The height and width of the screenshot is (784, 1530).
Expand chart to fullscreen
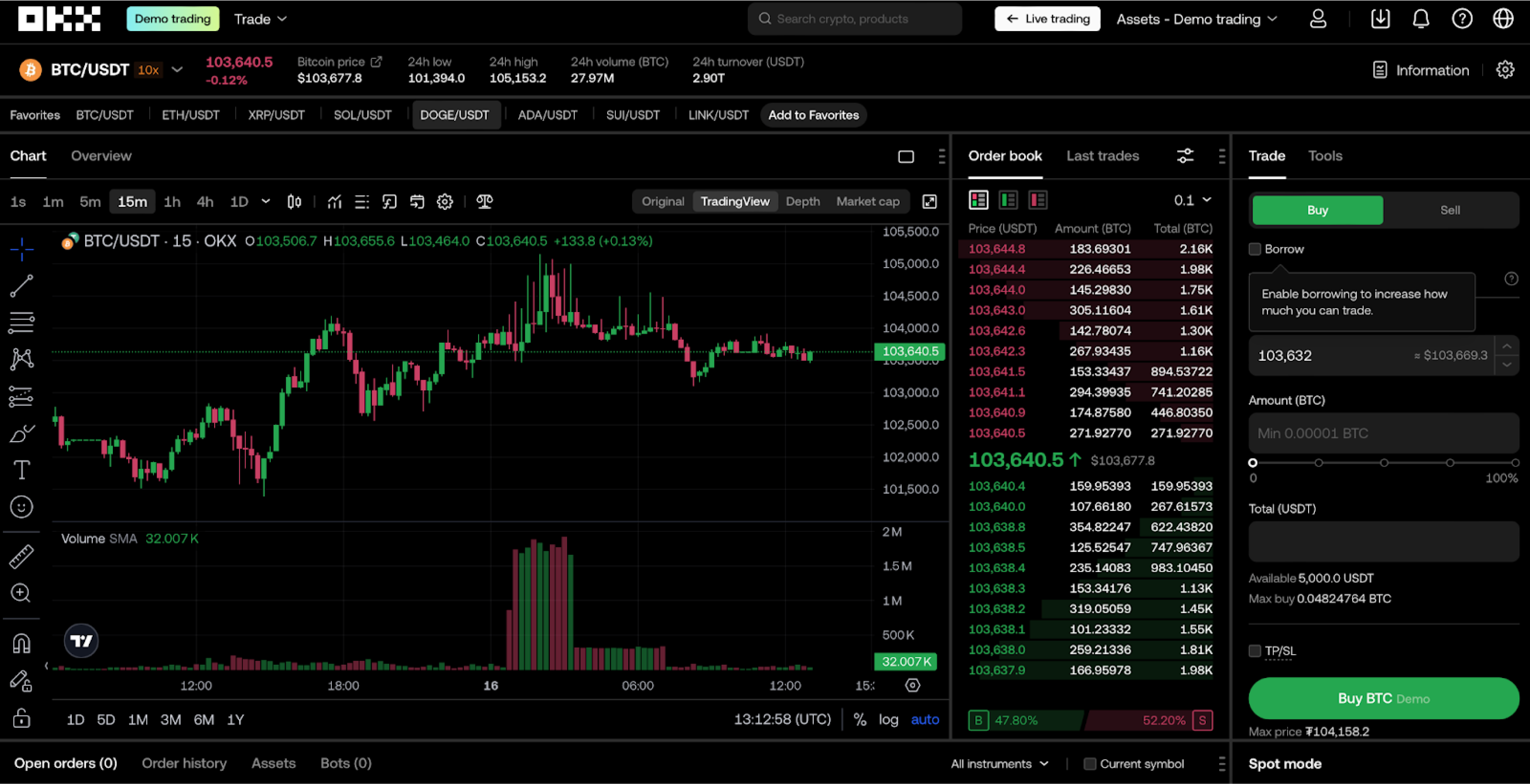pyautogui.click(x=929, y=202)
